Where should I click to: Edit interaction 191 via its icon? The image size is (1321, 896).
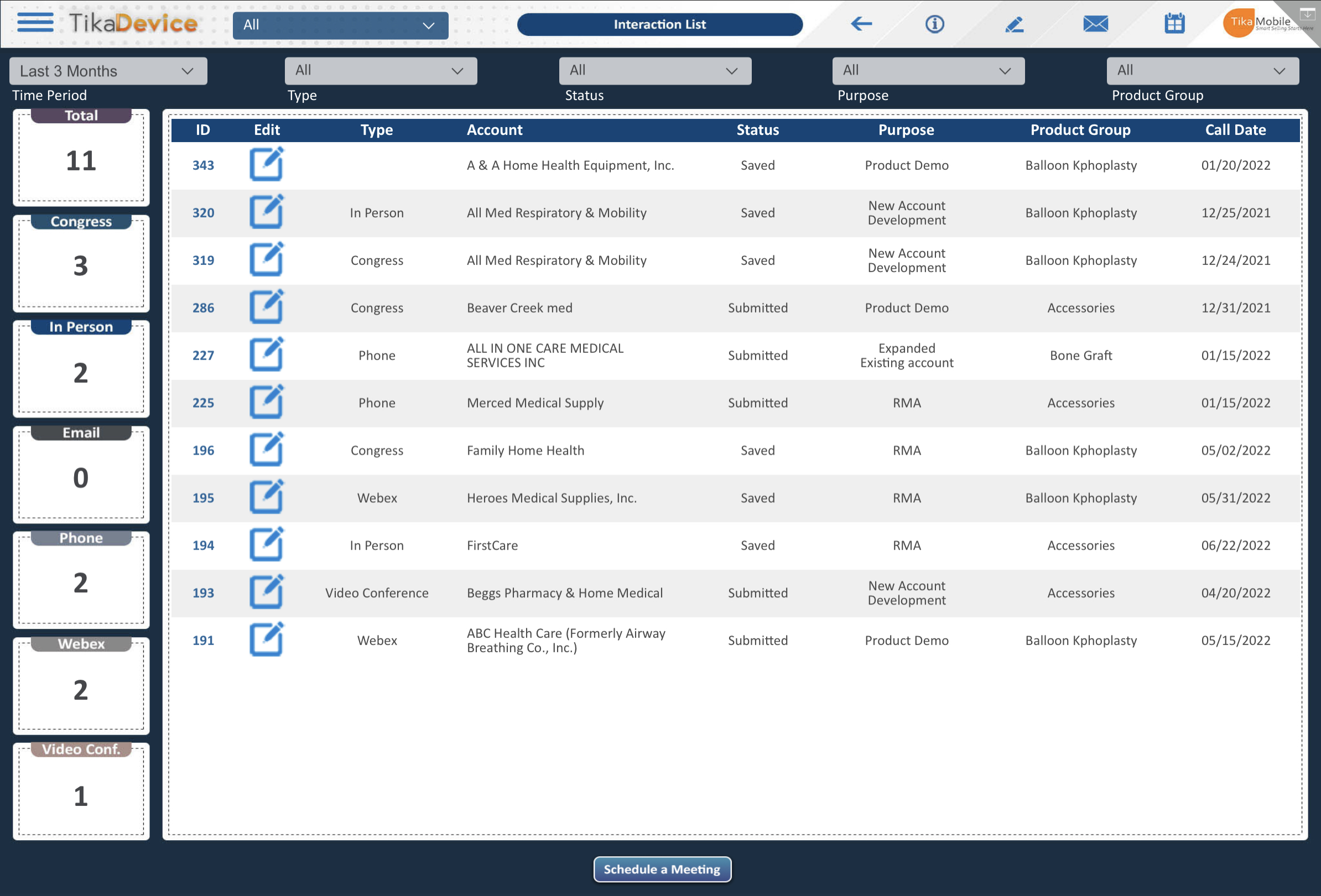point(266,640)
